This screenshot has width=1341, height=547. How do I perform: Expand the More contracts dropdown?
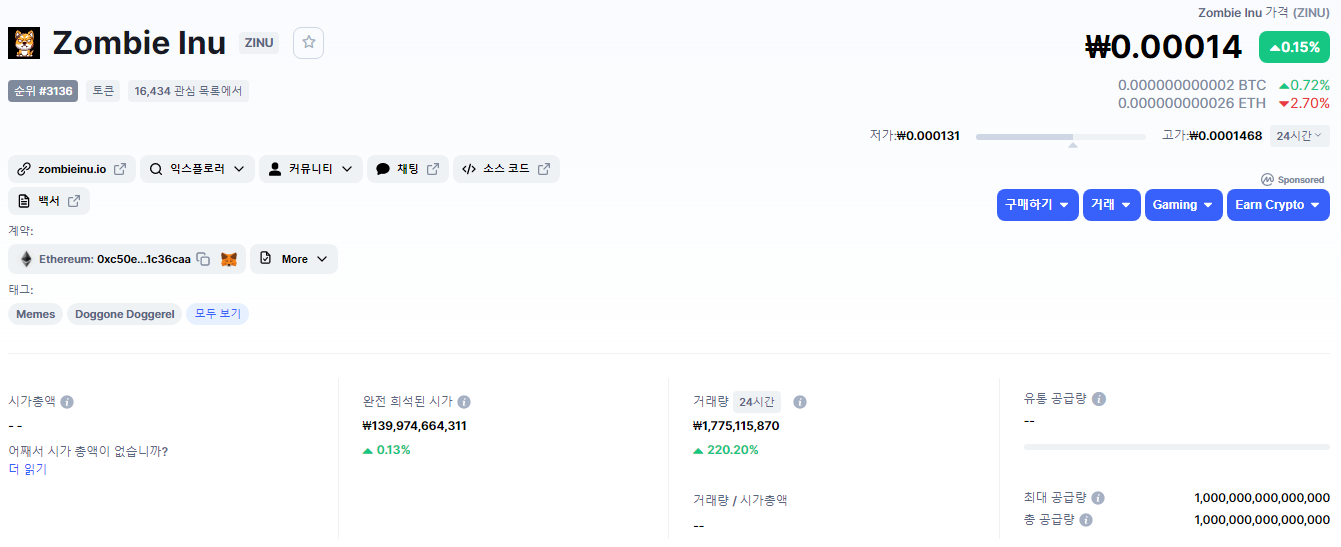(294, 259)
